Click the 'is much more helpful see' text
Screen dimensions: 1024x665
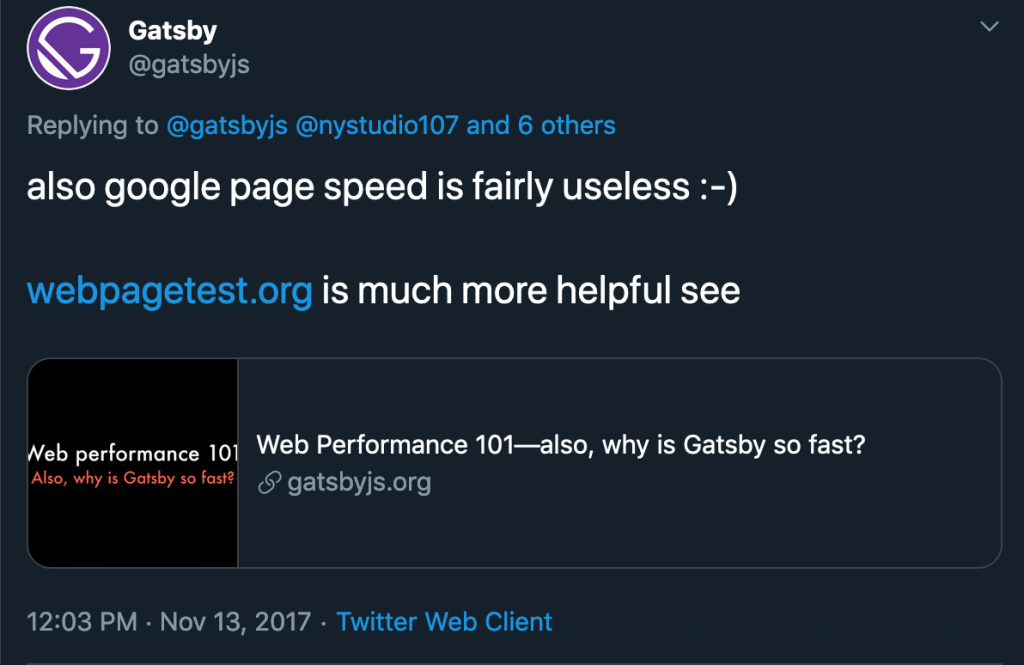click(x=530, y=291)
